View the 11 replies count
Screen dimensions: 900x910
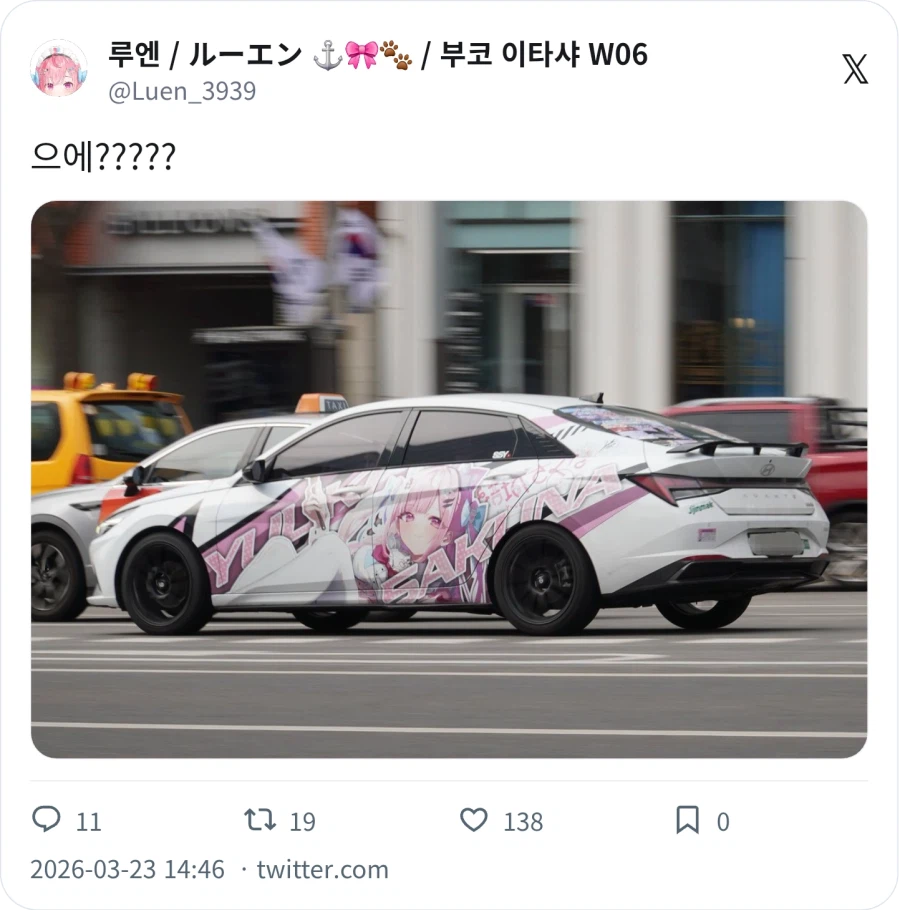click(x=89, y=822)
